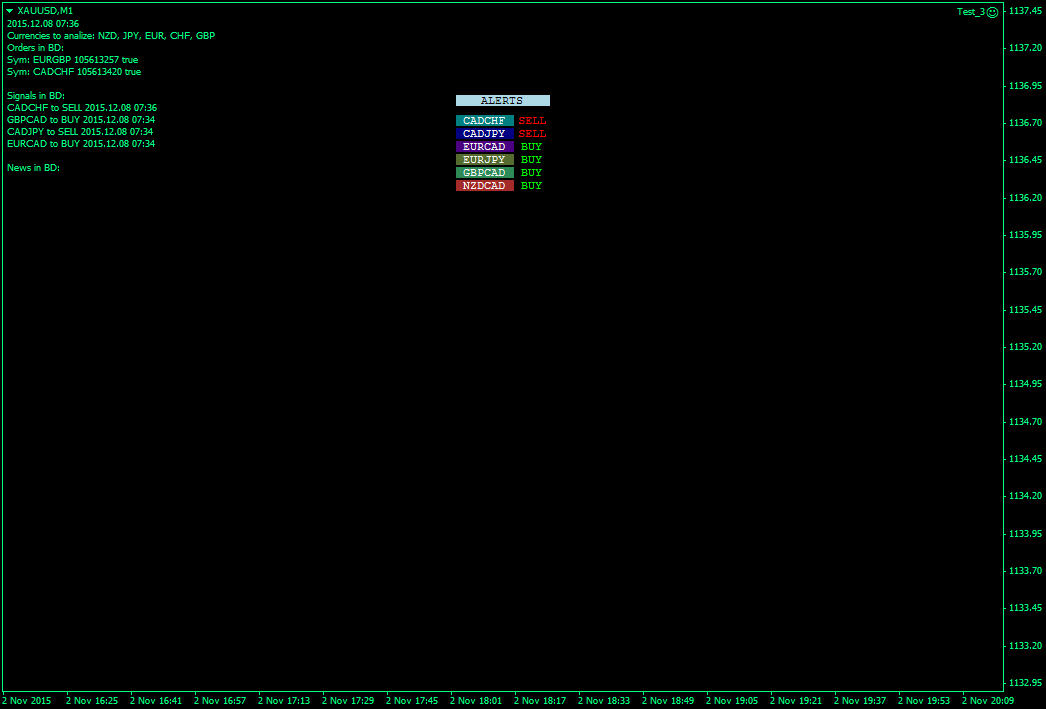Screen dimensions: 1046x709
Task: Select the CADJPY alert label
Action: click(x=484, y=133)
